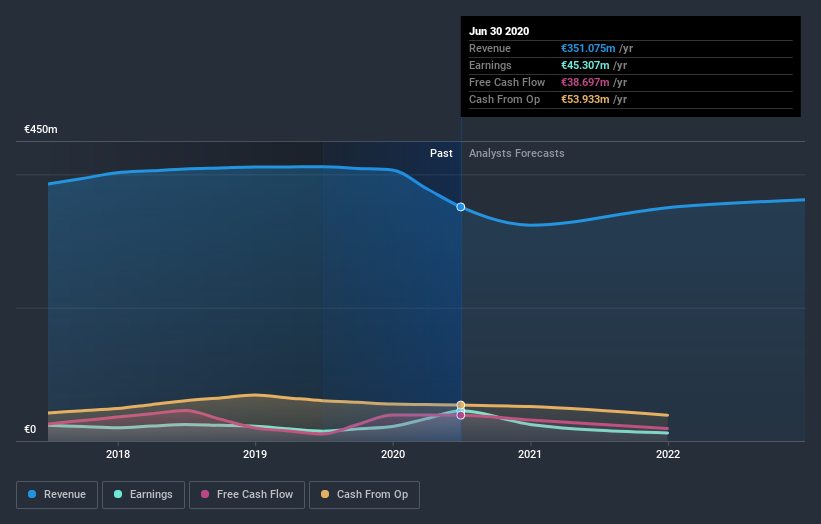Click the €351.075m revenue value

[588, 48]
